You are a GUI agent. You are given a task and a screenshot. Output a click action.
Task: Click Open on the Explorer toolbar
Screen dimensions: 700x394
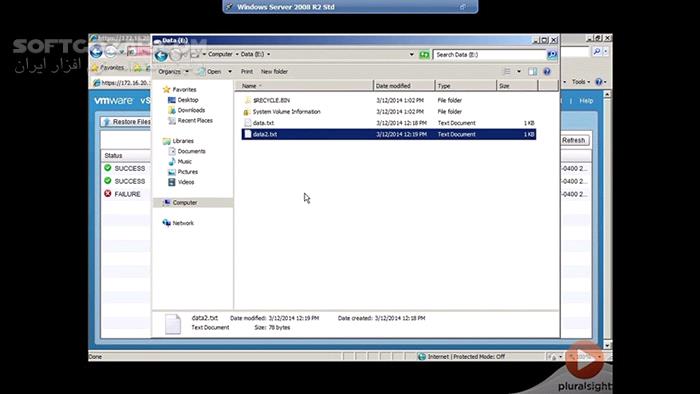pos(210,71)
